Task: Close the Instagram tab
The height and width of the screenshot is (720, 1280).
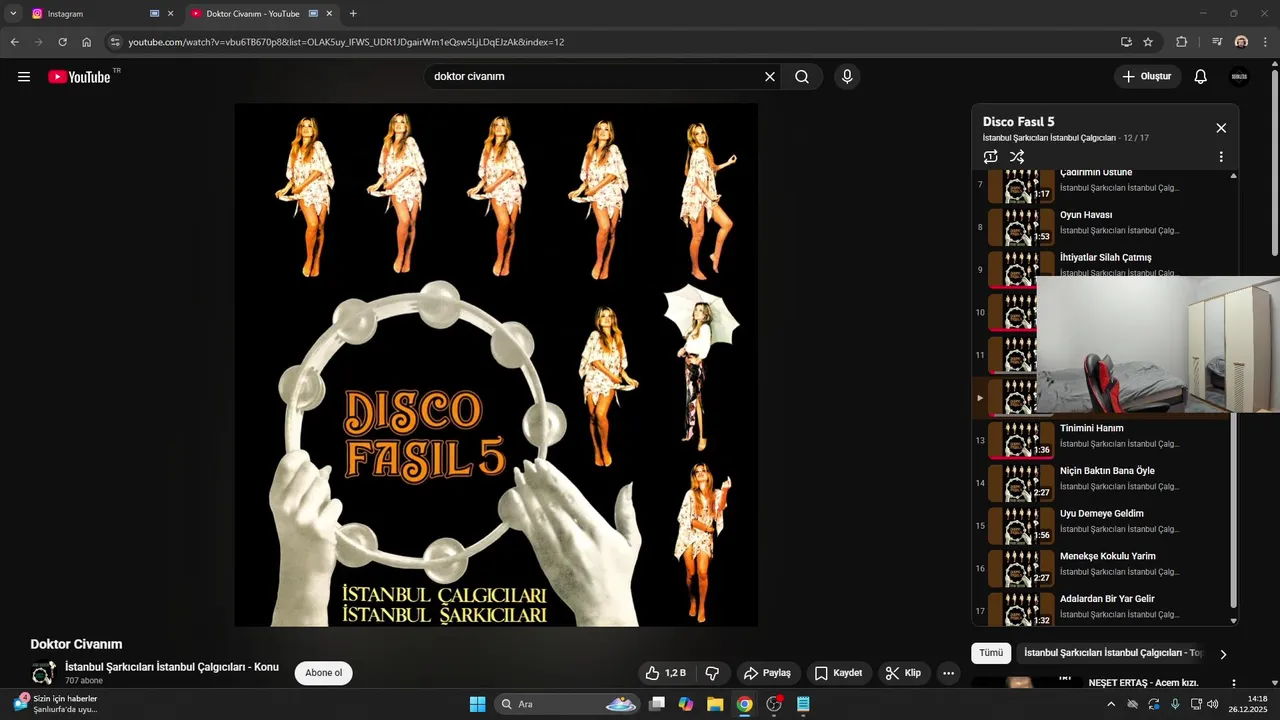Action: 170,14
